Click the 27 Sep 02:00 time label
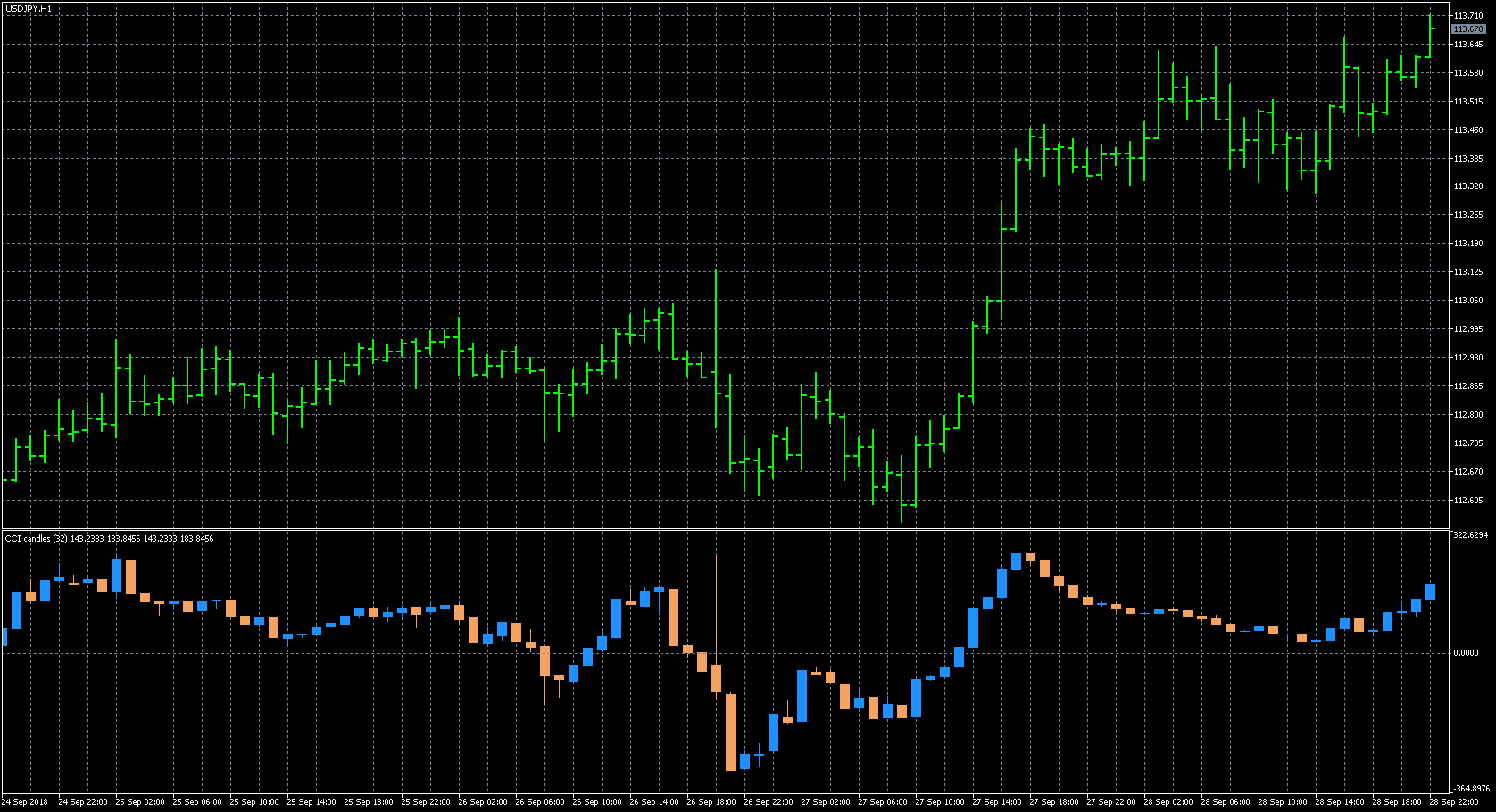 826,802
